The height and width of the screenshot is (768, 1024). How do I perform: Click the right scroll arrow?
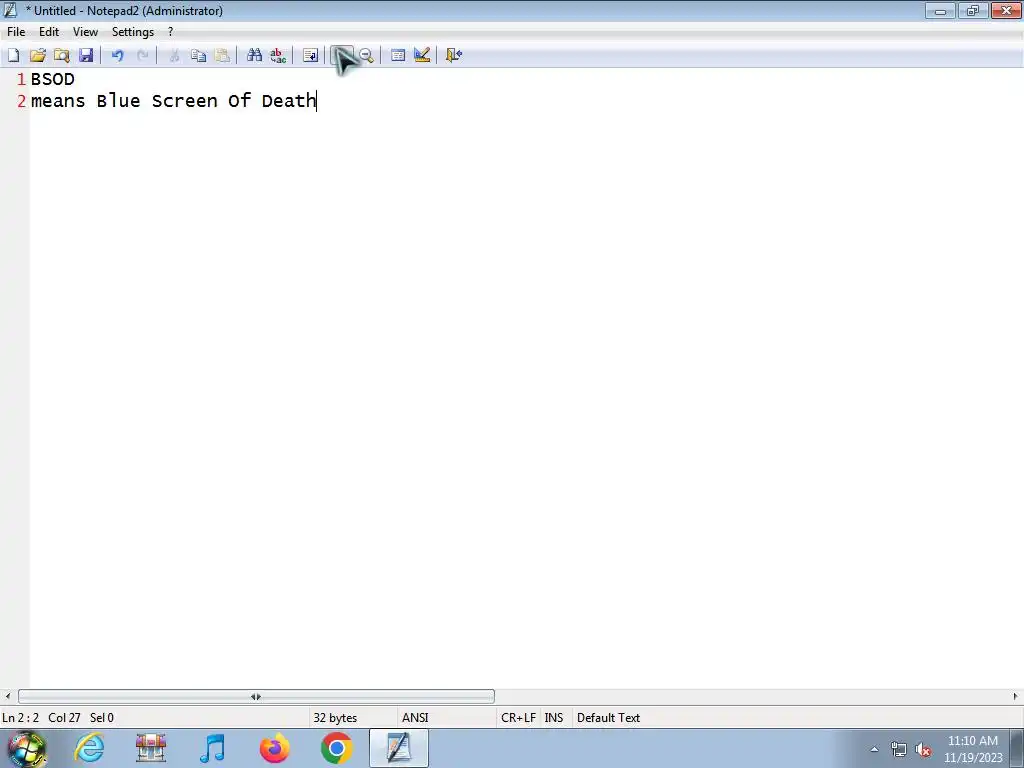tap(1016, 697)
